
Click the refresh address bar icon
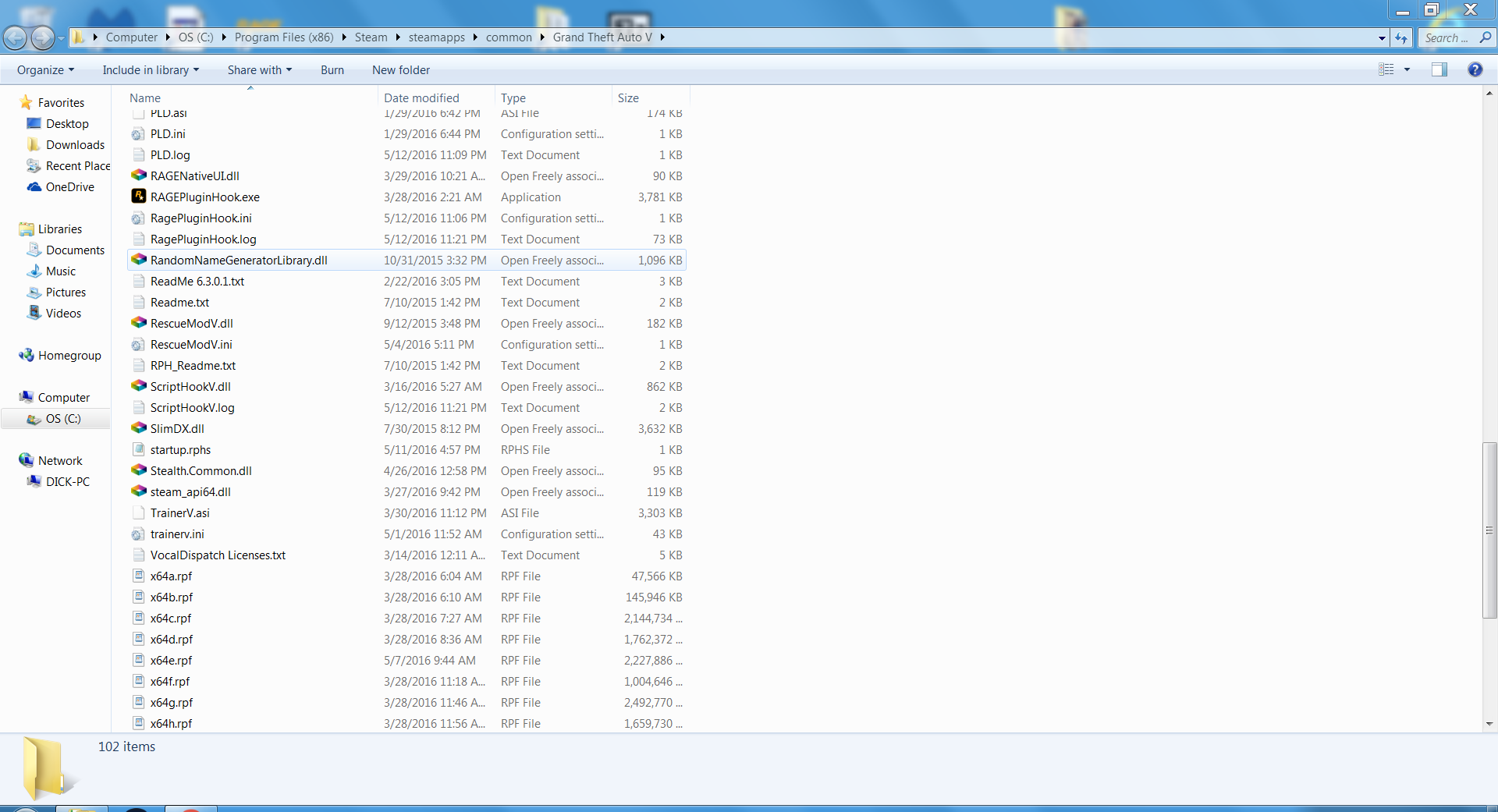(1401, 37)
